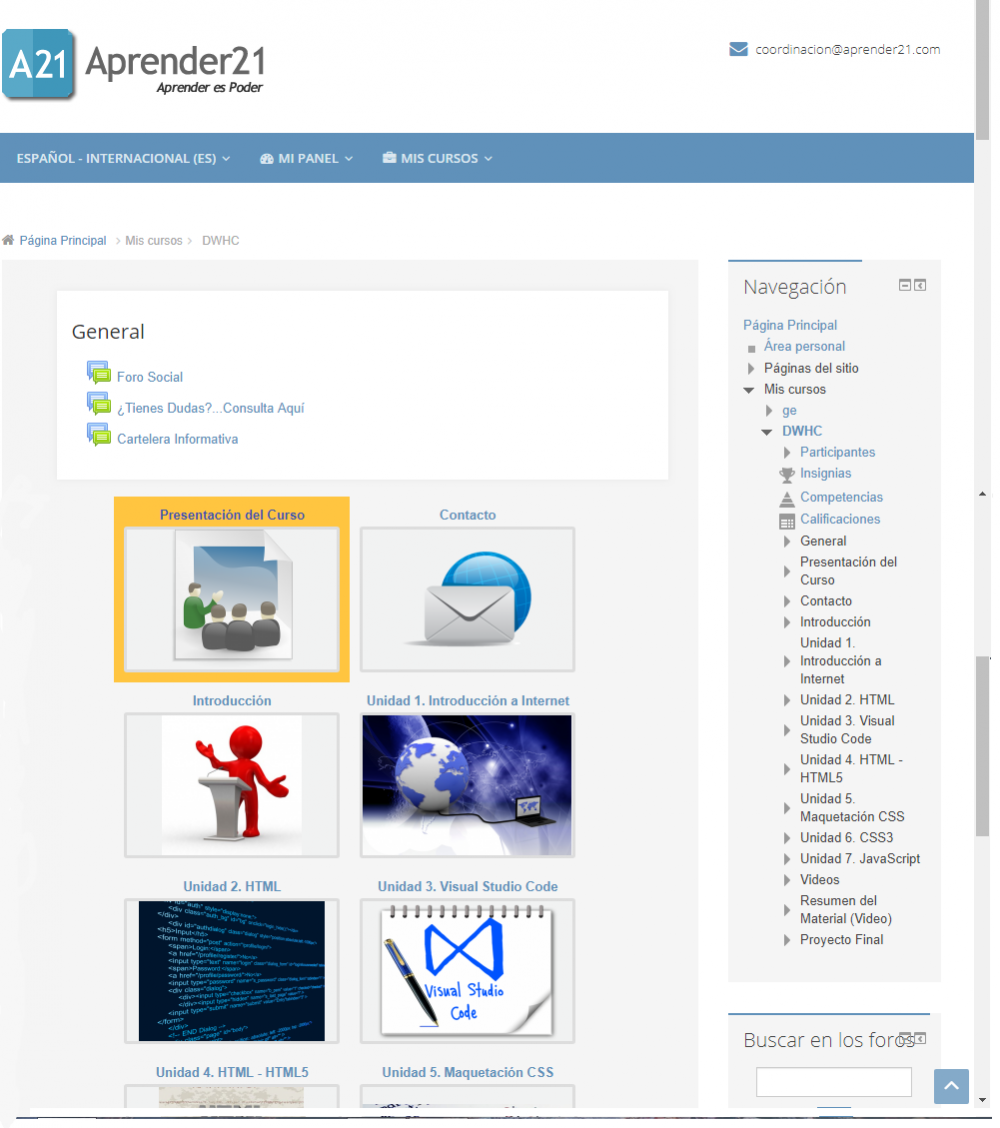Expand Páginas del sitio in Navegación
This screenshot has width=1000, height=1128.
pos(749,368)
